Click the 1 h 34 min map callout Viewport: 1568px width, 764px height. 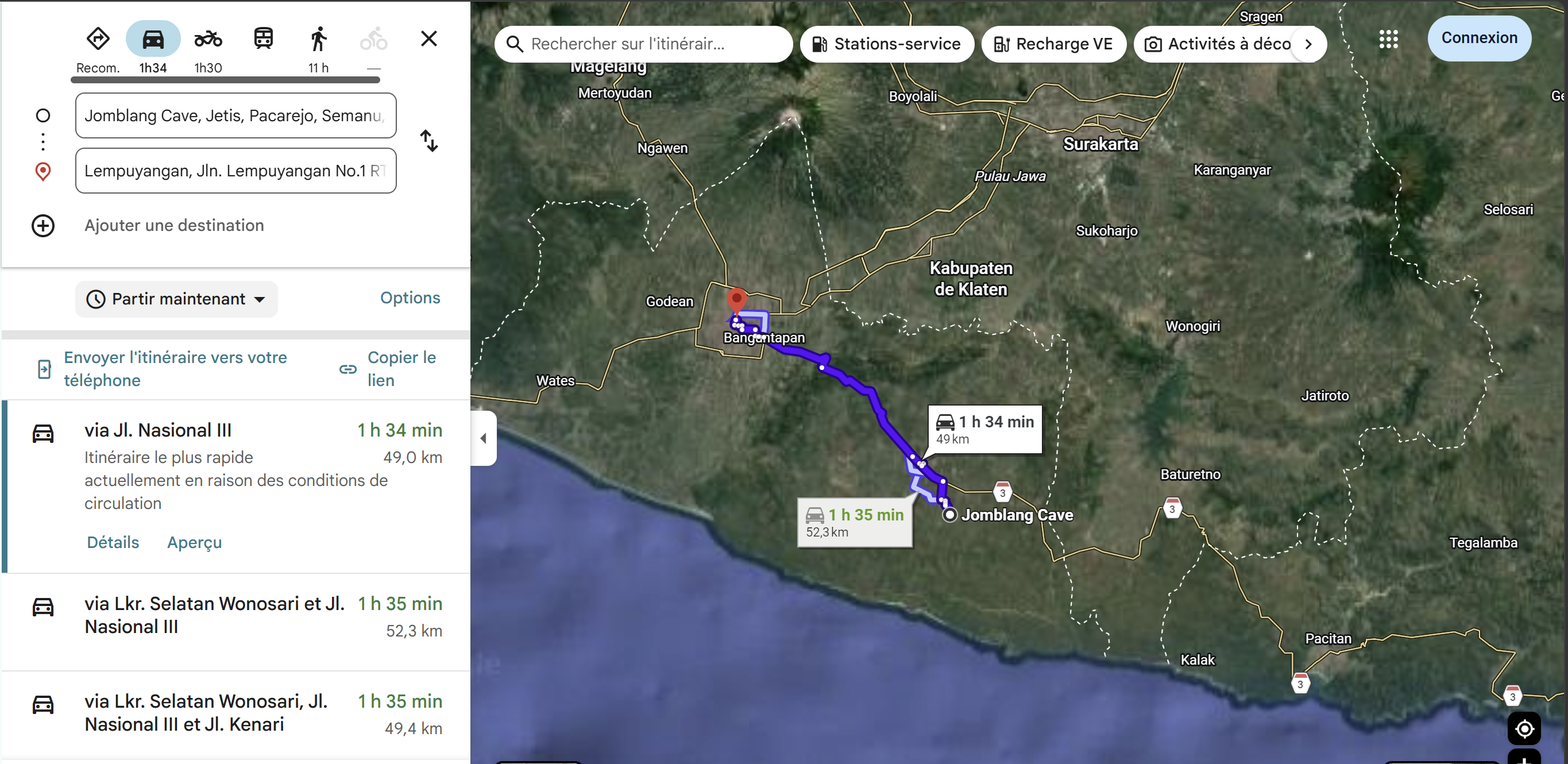tap(985, 430)
